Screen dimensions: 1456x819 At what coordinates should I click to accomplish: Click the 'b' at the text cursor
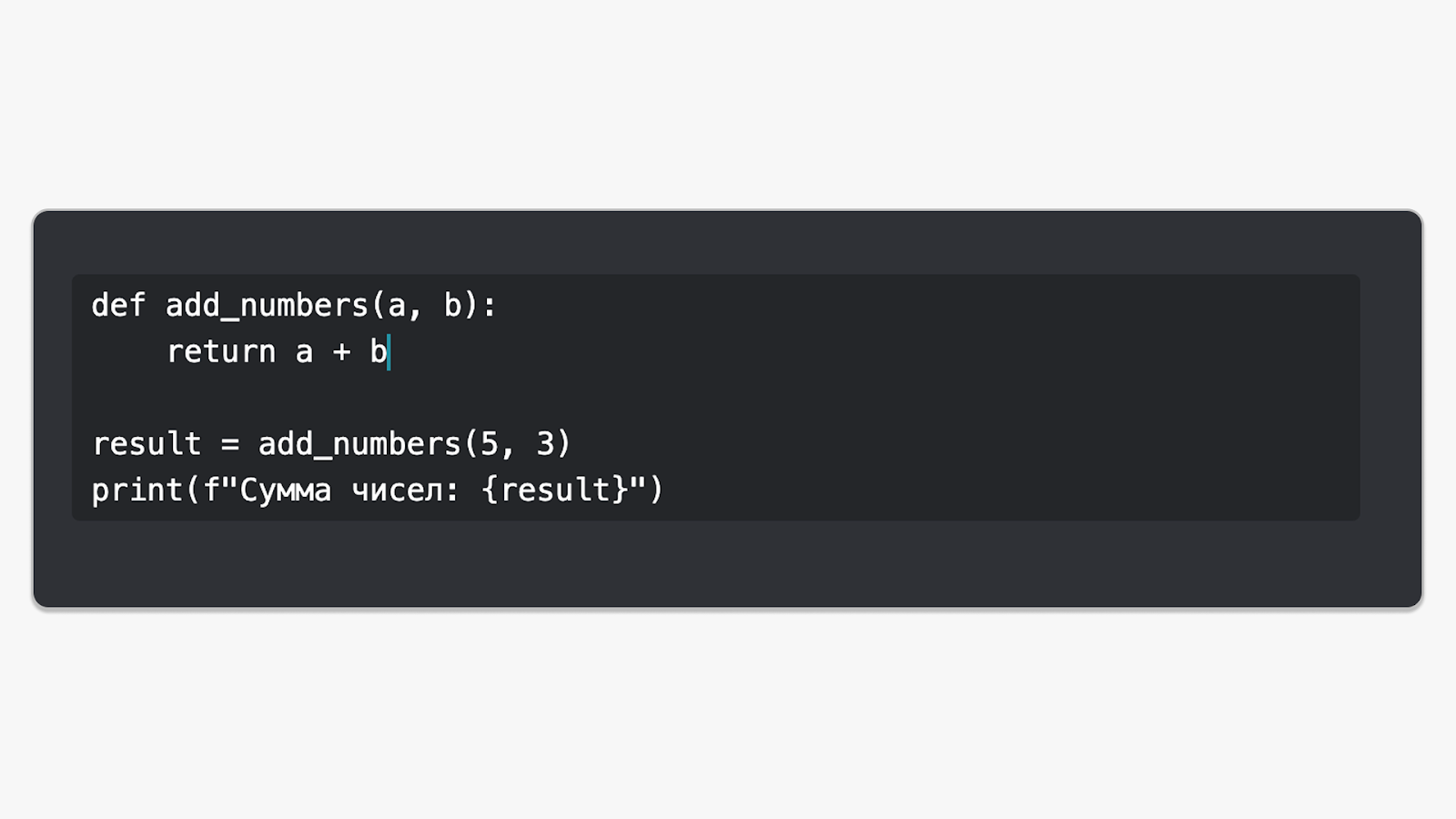(x=378, y=351)
